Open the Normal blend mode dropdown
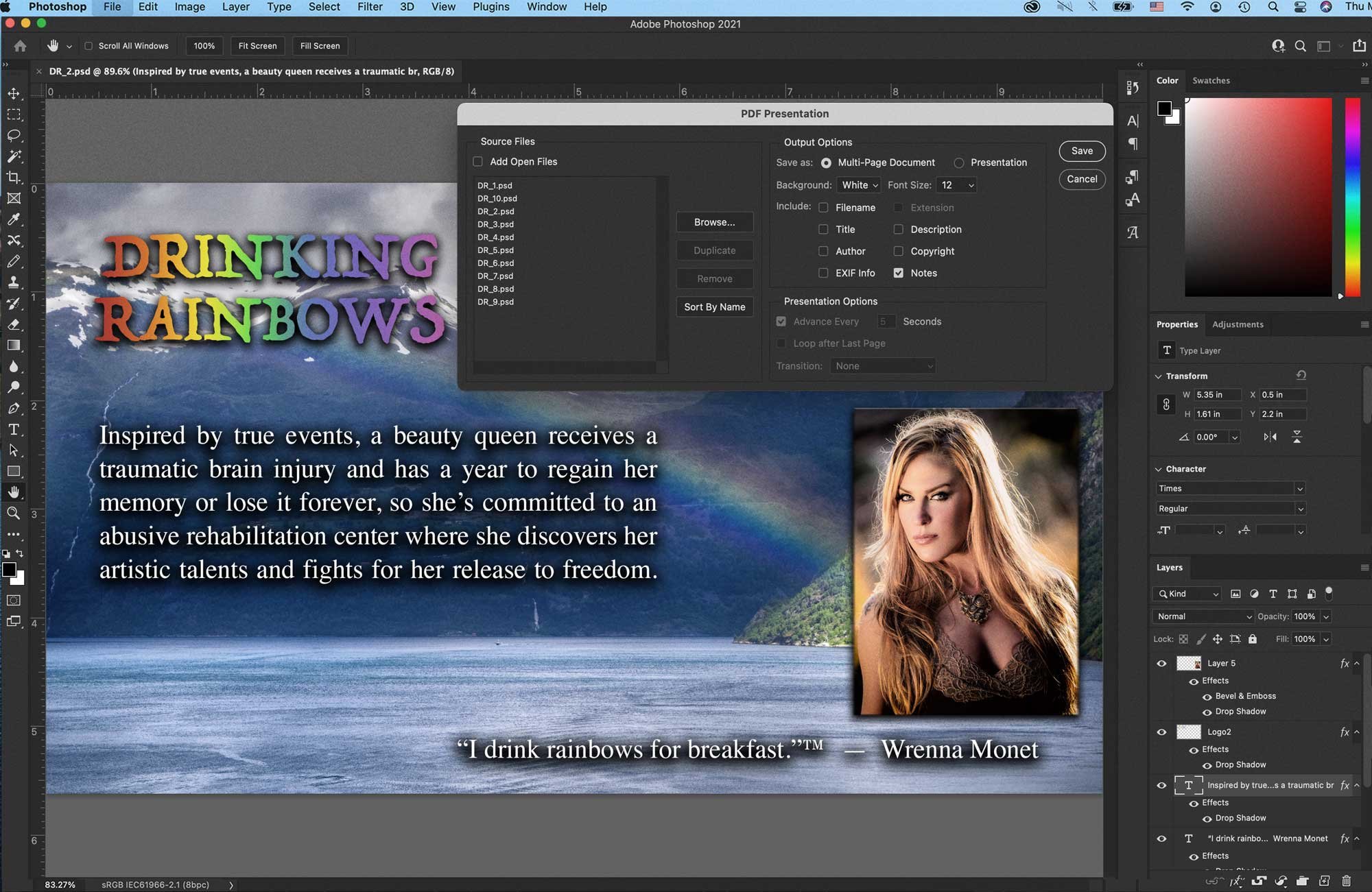The height and width of the screenshot is (892, 1372). 1204,616
